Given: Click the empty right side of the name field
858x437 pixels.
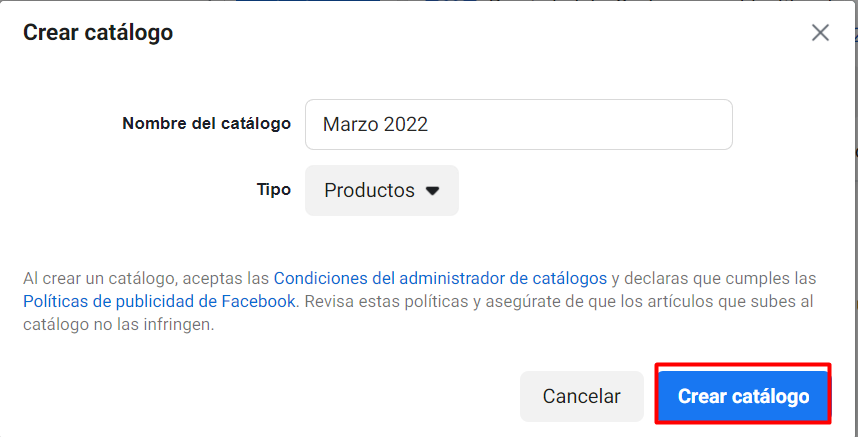Looking at the screenshot, I should (580, 124).
